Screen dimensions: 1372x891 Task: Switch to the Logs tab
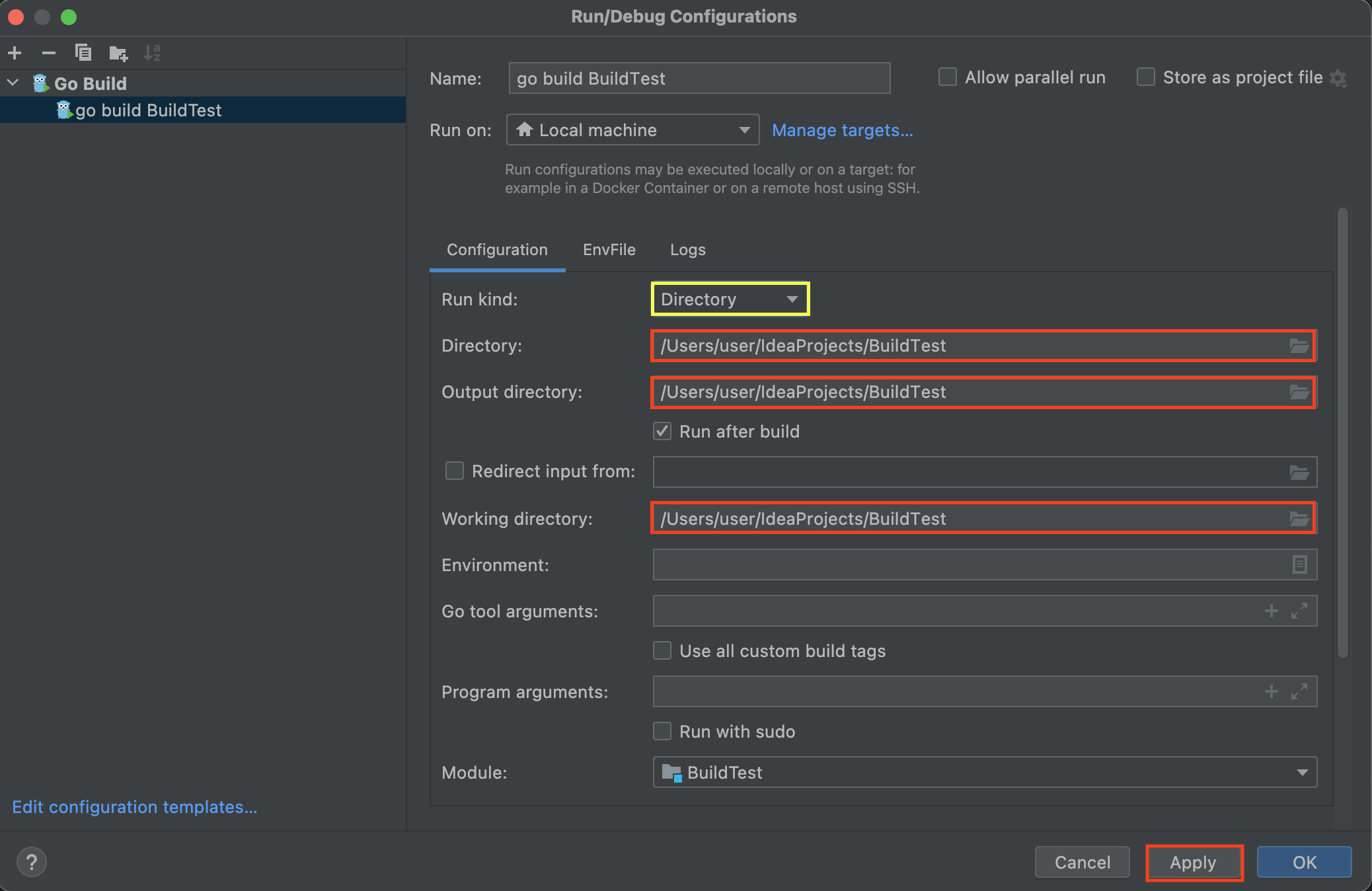click(687, 250)
